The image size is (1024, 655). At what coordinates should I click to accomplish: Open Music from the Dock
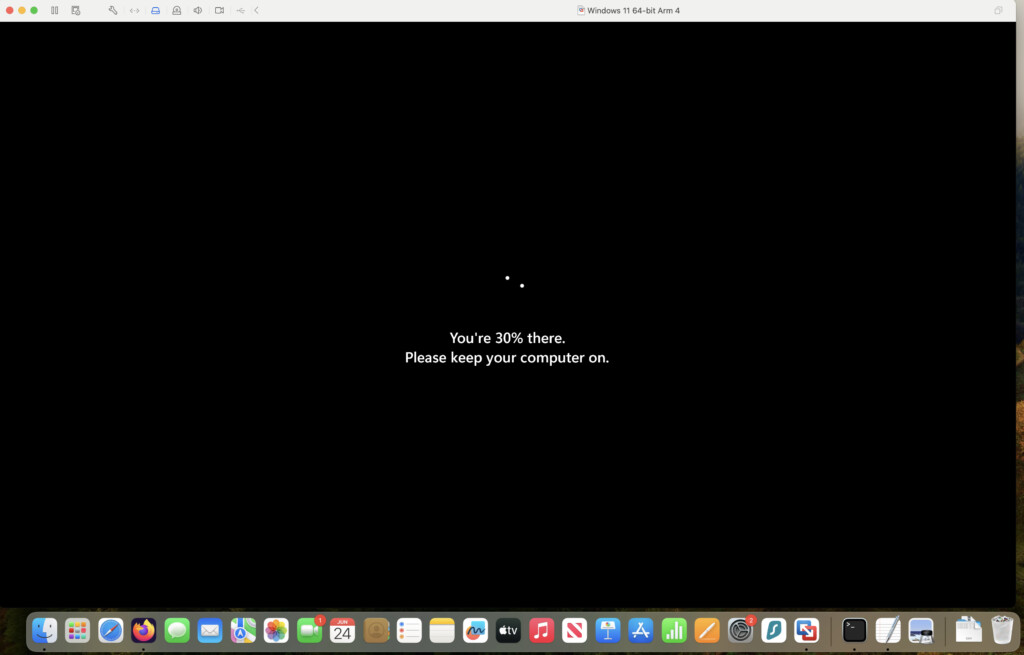click(541, 630)
